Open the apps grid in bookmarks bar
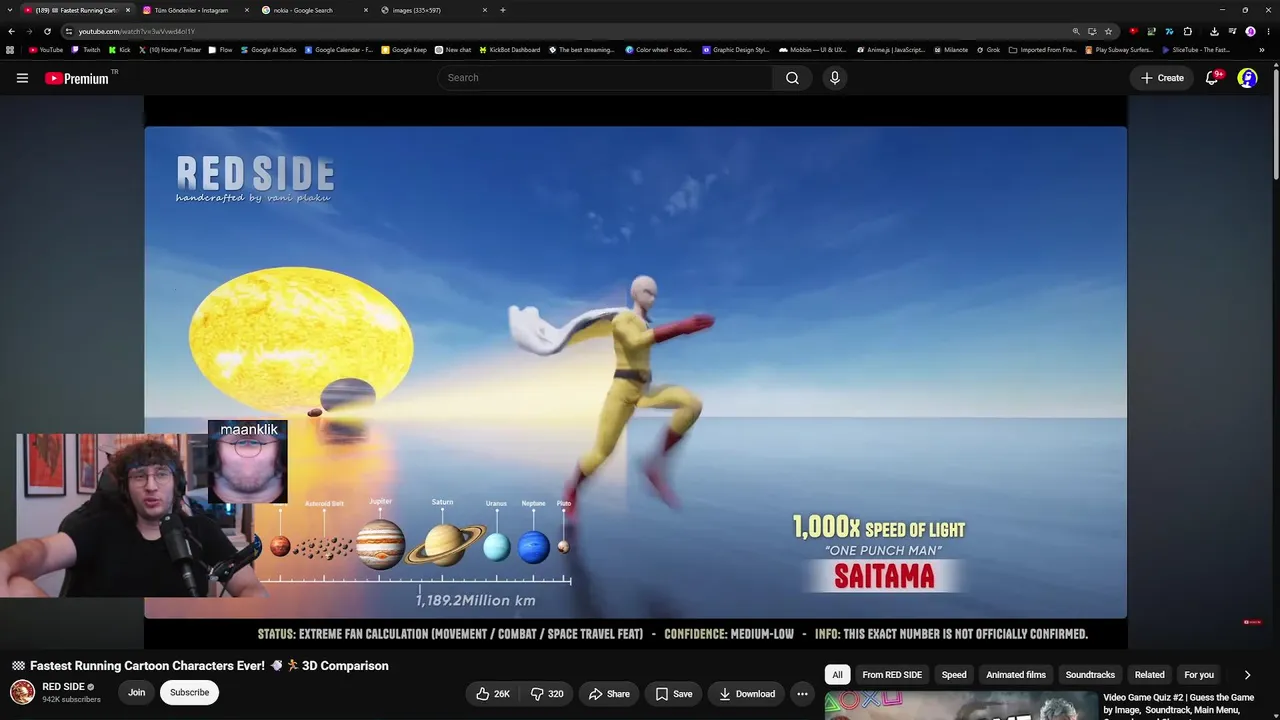The height and width of the screenshot is (720, 1280). [11, 50]
